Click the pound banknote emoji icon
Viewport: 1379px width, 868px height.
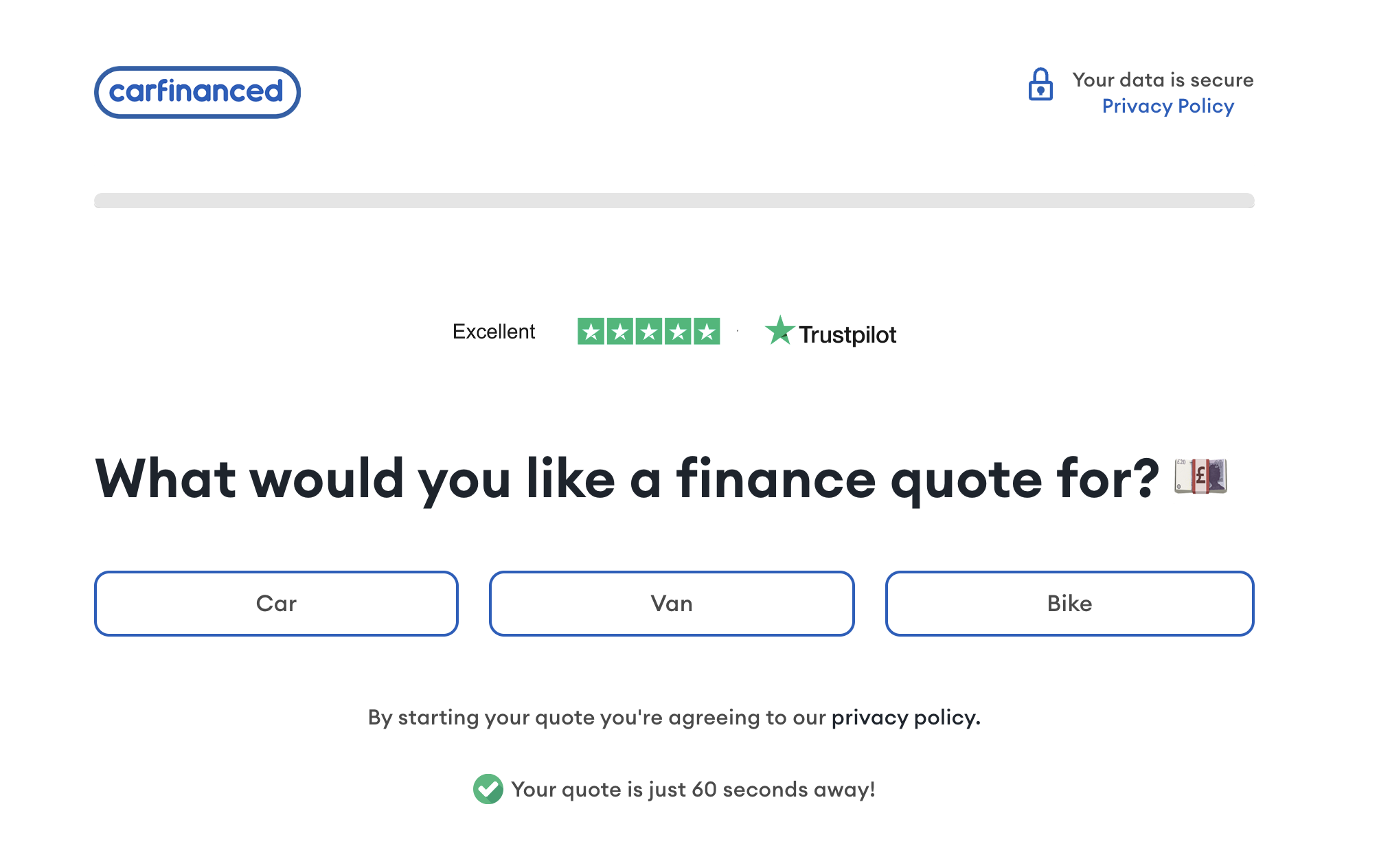[x=1200, y=476]
